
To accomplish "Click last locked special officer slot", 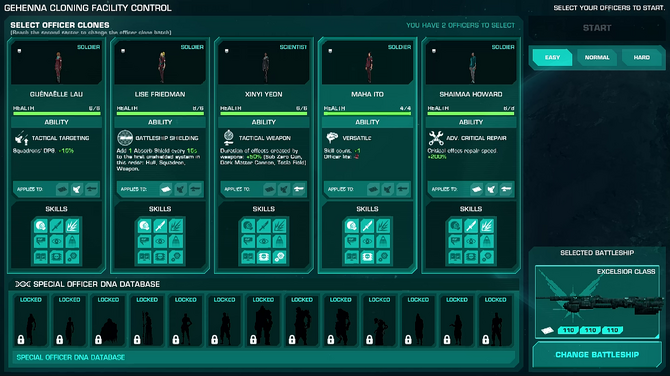I will click(x=495, y=321).
